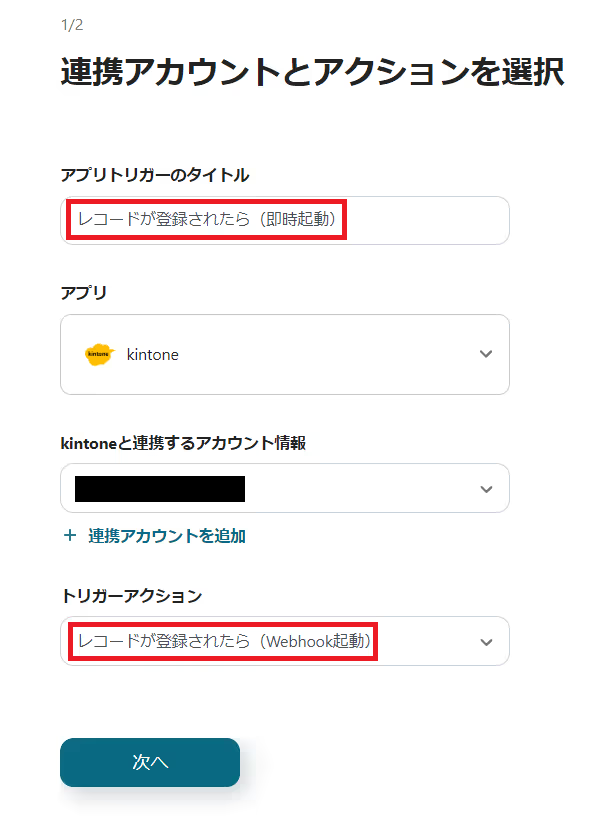The height and width of the screenshot is (834, 608).
Task: Click the chevron arrow in the account dropdown
Action: coord(486,489)
